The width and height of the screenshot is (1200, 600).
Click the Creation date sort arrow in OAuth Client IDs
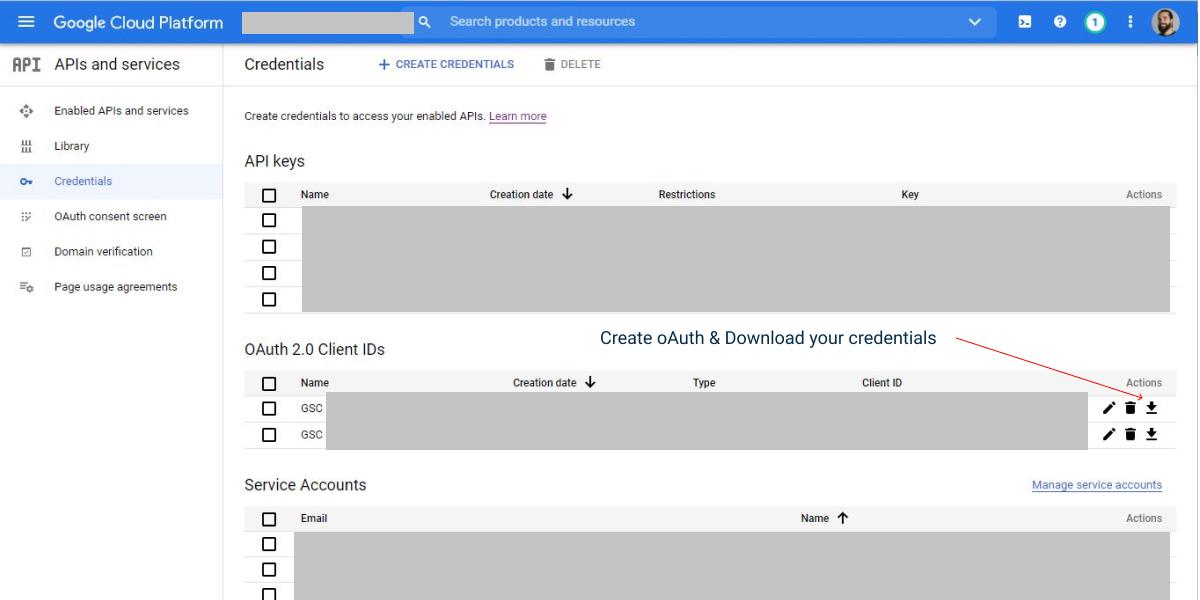point(590,382)
